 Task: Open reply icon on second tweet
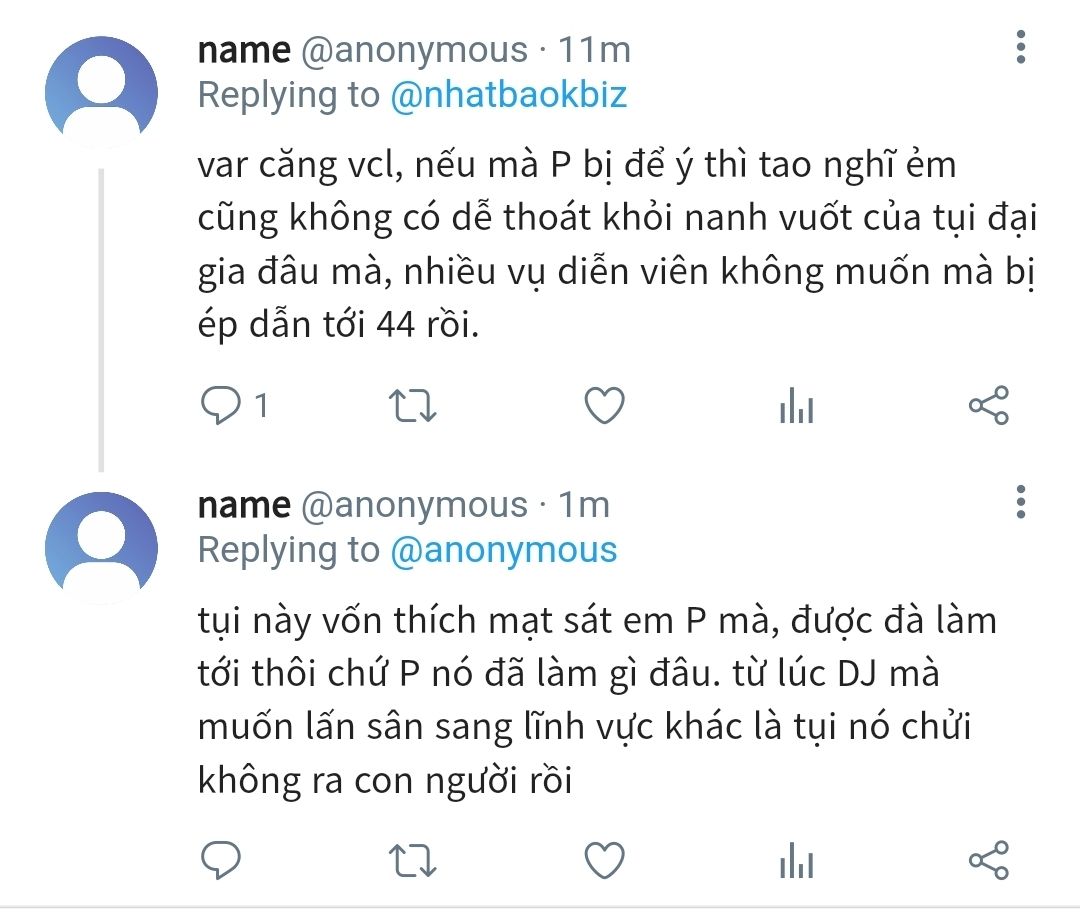pos(220,860)
